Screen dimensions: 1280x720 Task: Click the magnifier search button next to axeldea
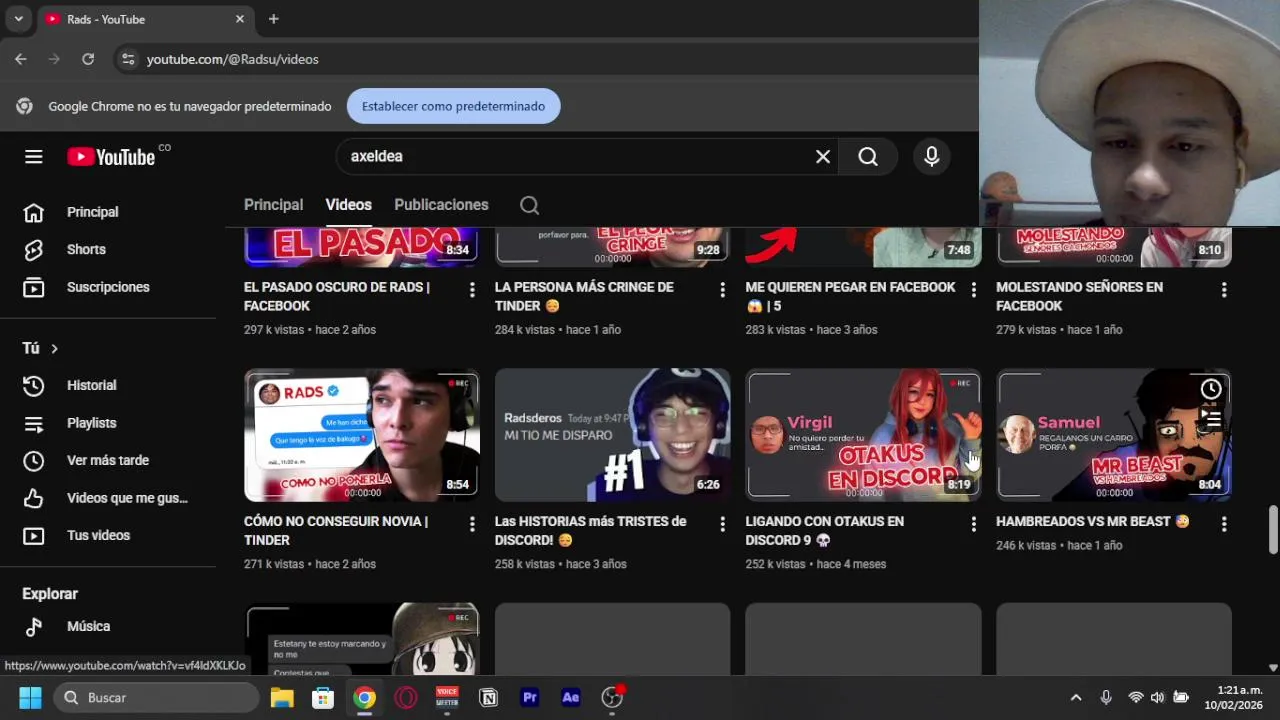[x=868, y=157]
